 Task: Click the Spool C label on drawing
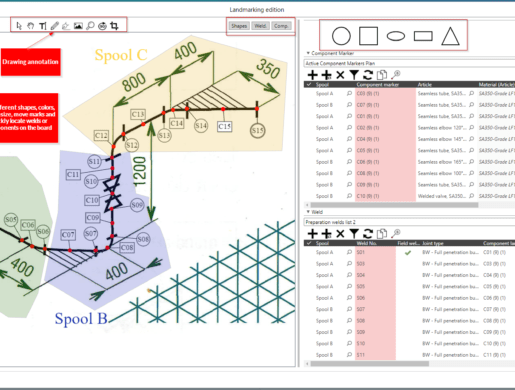[121, 55]
